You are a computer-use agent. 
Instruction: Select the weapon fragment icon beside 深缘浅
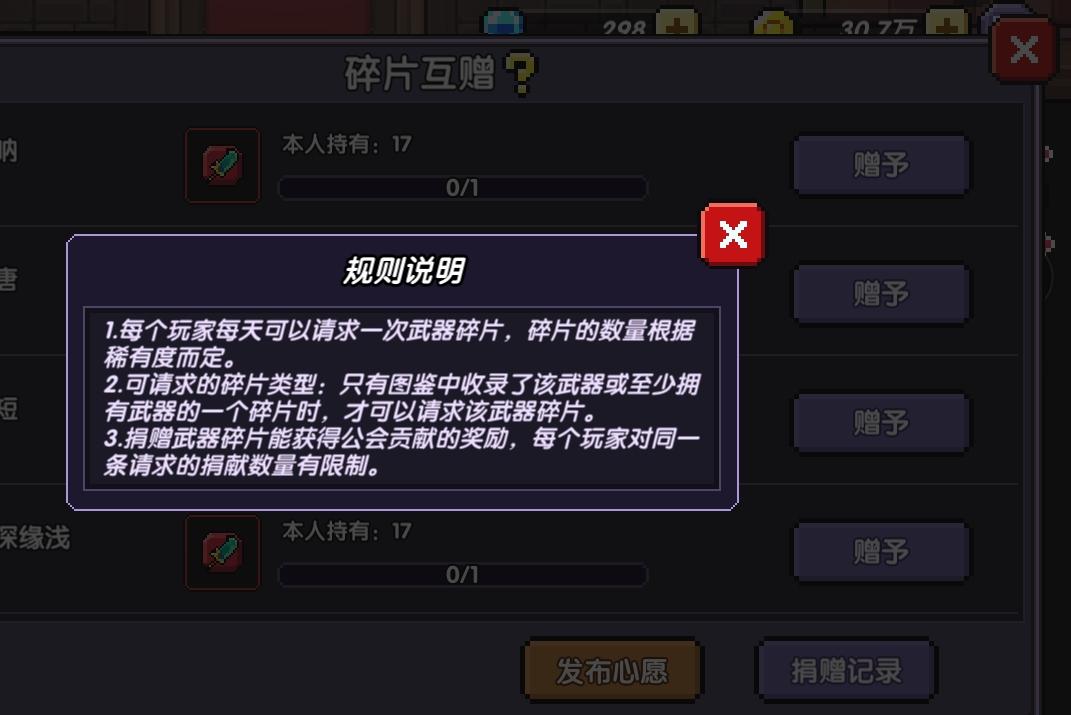[223, 552]
